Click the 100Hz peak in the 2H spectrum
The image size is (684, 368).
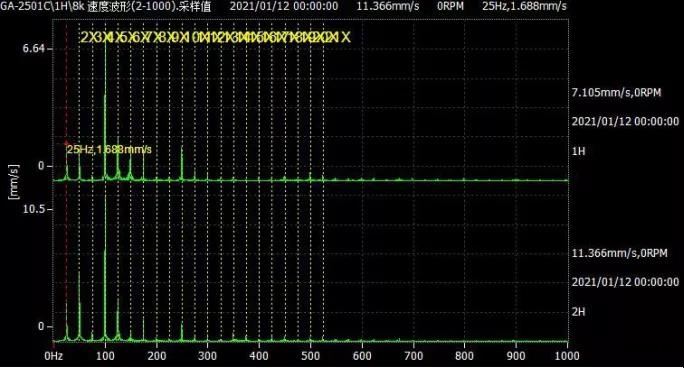click(x=105, y=270)
